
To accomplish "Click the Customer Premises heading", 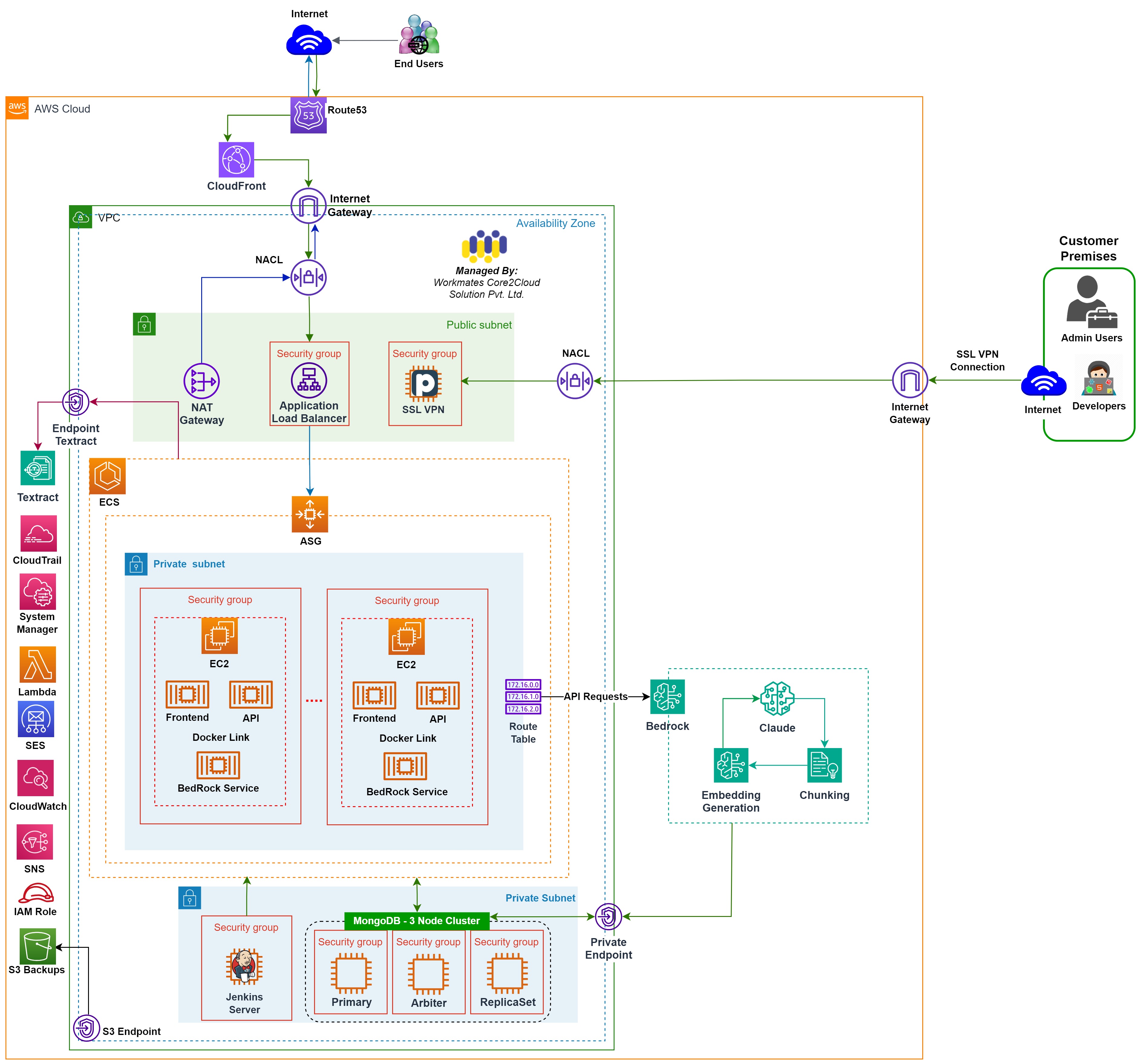I will pos(1088,248).
